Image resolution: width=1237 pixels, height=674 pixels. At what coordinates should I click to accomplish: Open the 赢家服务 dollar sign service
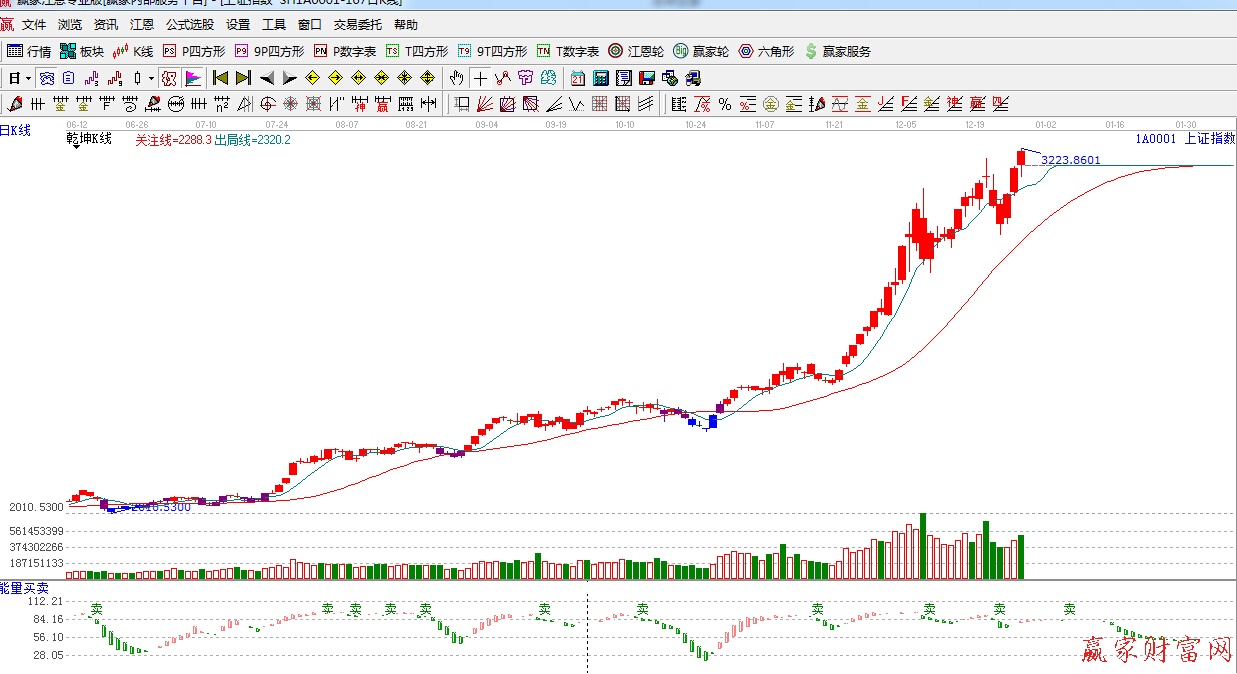click(838, 51)
